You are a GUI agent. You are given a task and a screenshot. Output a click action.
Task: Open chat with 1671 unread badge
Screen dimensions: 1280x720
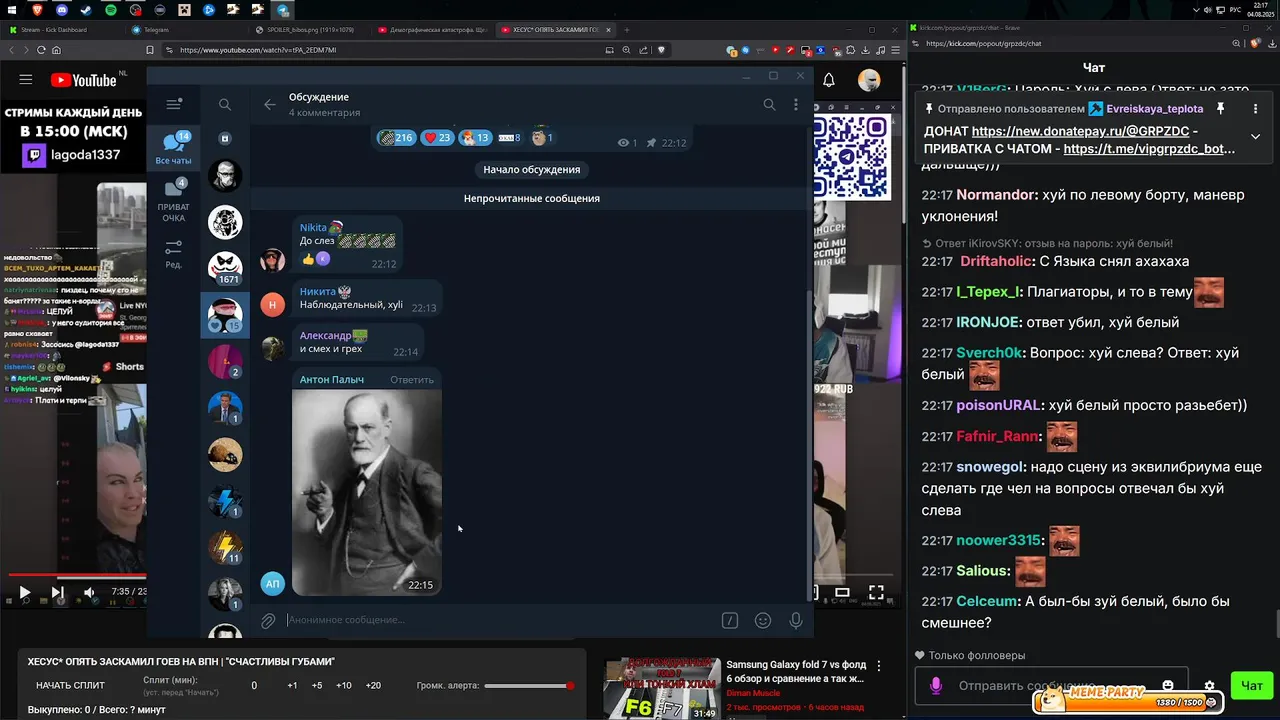pos(225,268)
